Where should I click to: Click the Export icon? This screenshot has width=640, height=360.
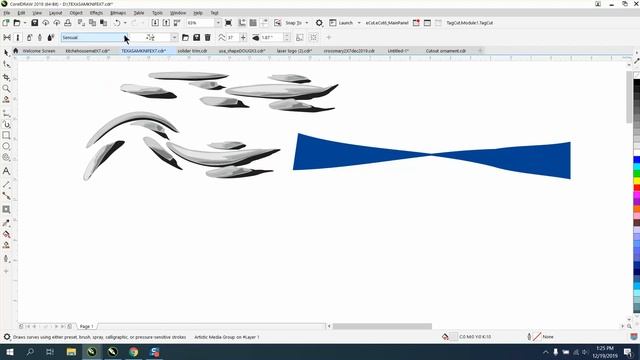pyautogui.click(x=166, y=23)
